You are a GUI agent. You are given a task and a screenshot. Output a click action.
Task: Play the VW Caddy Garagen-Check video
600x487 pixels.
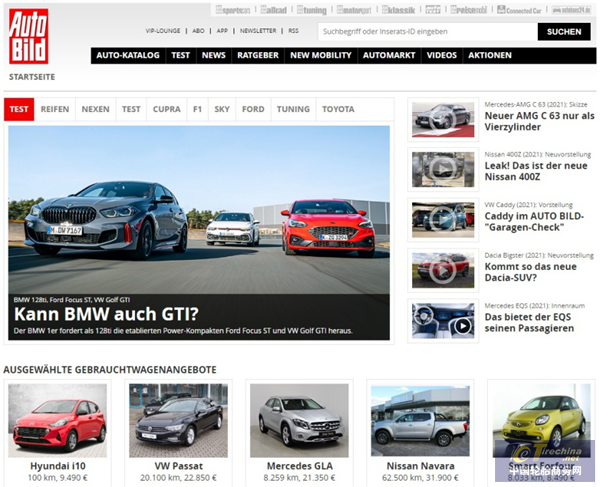tap(443, 220)
